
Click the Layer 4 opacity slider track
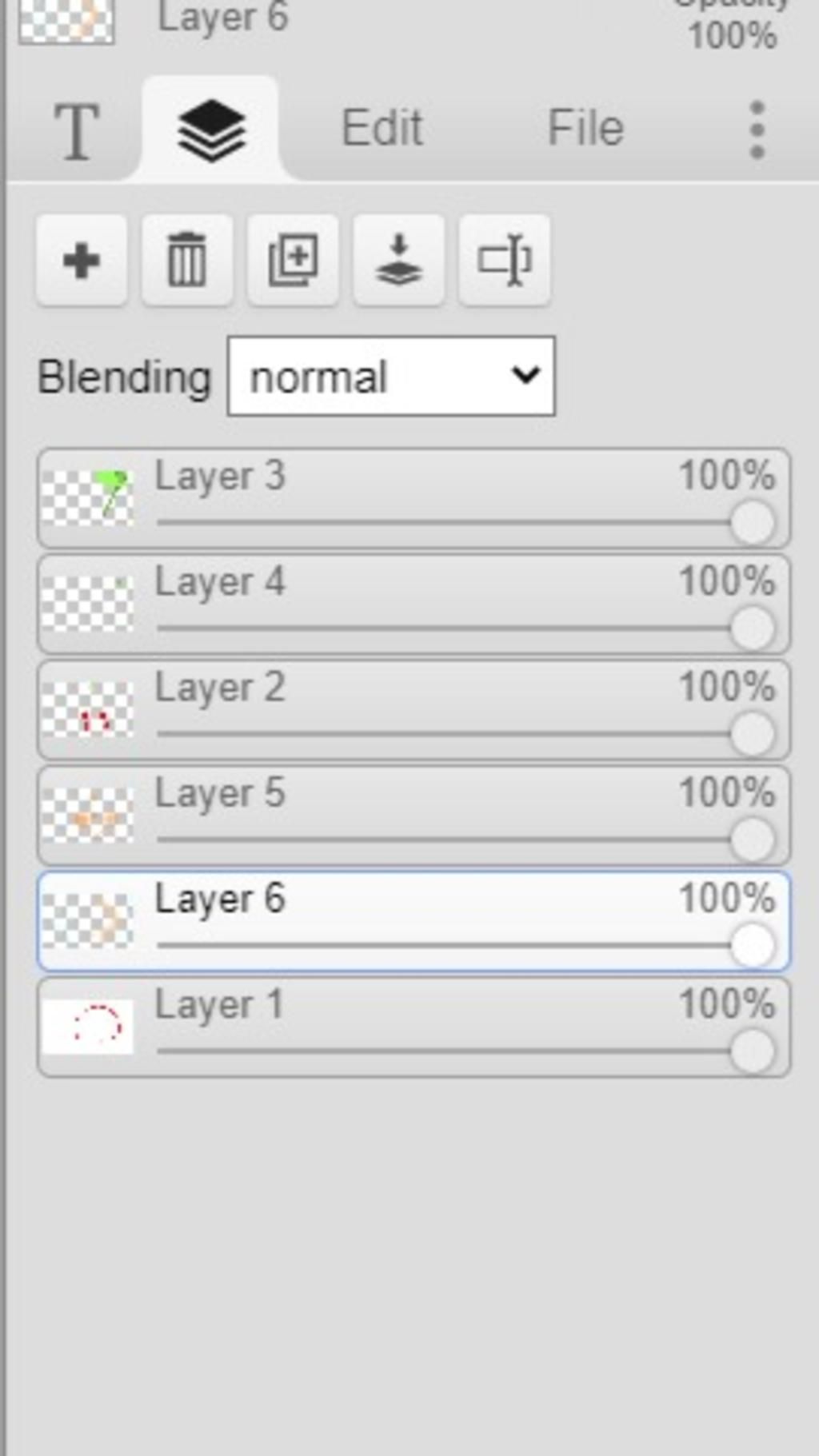click(440, 628)
